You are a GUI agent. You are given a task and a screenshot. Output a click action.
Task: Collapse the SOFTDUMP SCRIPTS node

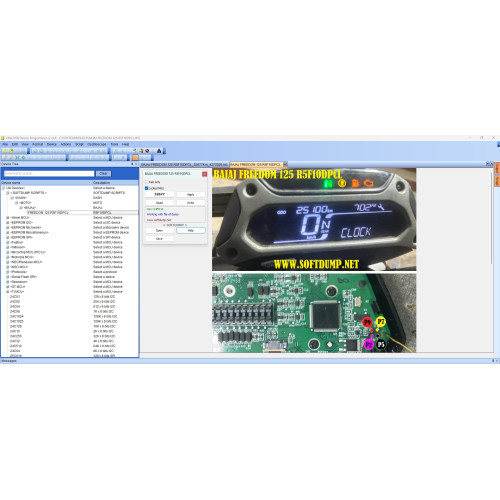(8, 193)
